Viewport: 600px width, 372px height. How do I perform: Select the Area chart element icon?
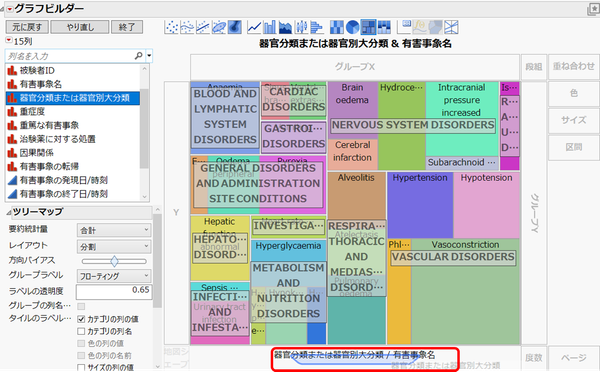tap(285, 27)
